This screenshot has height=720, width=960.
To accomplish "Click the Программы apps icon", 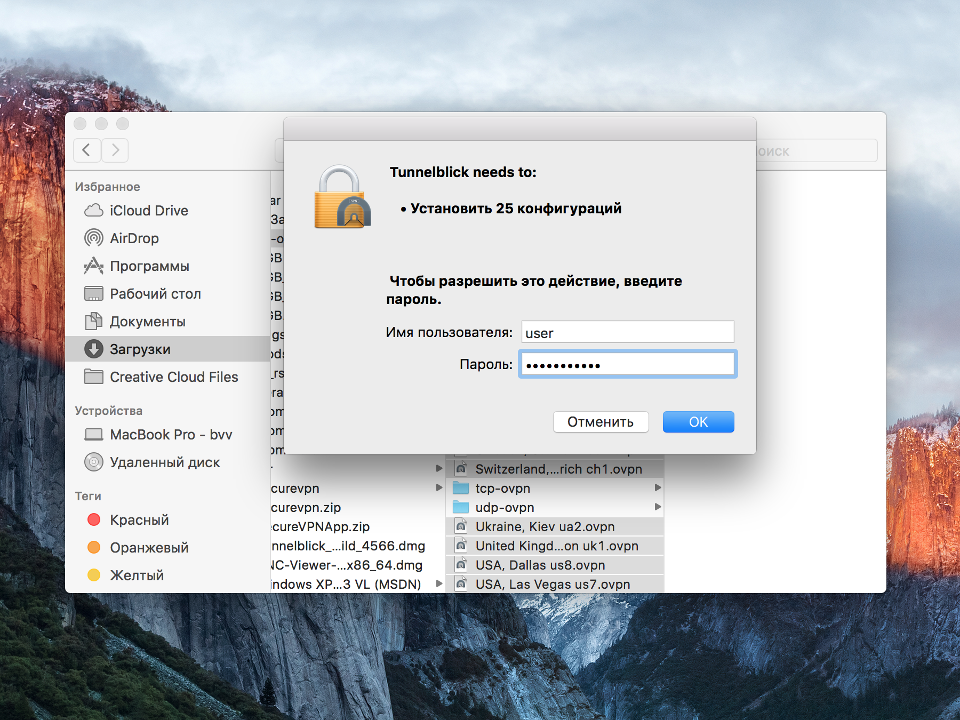I will (94, 266).
